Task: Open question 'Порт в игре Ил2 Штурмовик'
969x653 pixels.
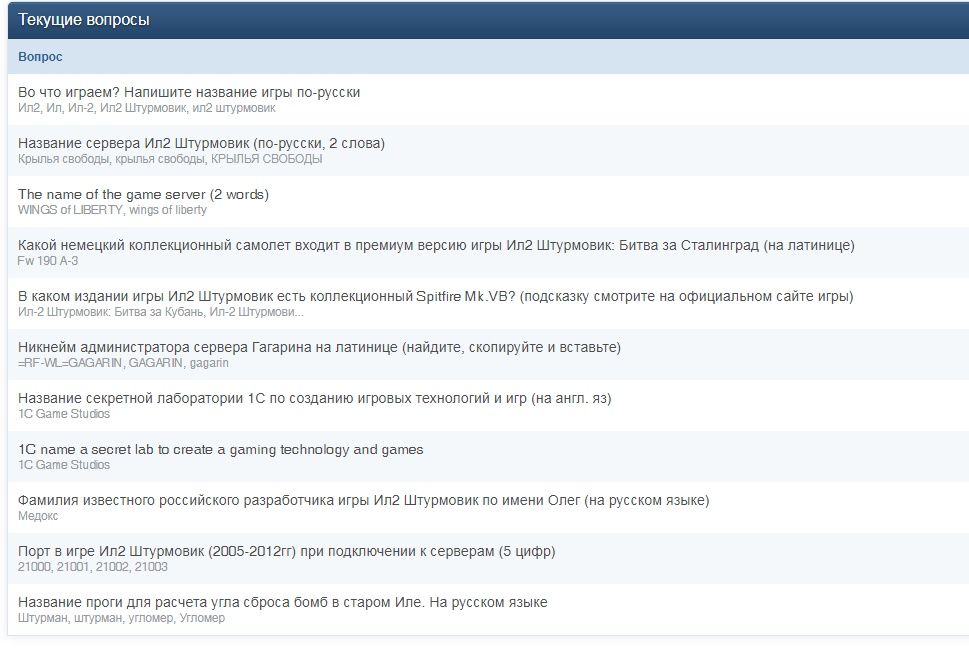Action: coord(287,551)
